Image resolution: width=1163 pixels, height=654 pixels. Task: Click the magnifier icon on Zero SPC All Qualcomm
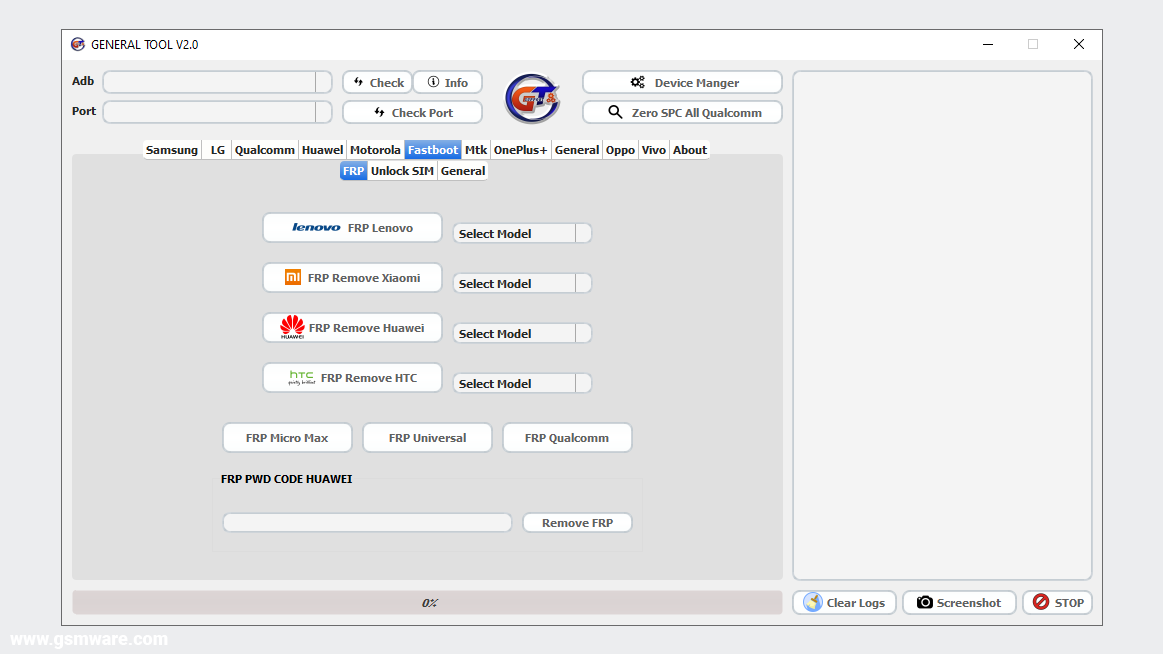coord(614,112)
